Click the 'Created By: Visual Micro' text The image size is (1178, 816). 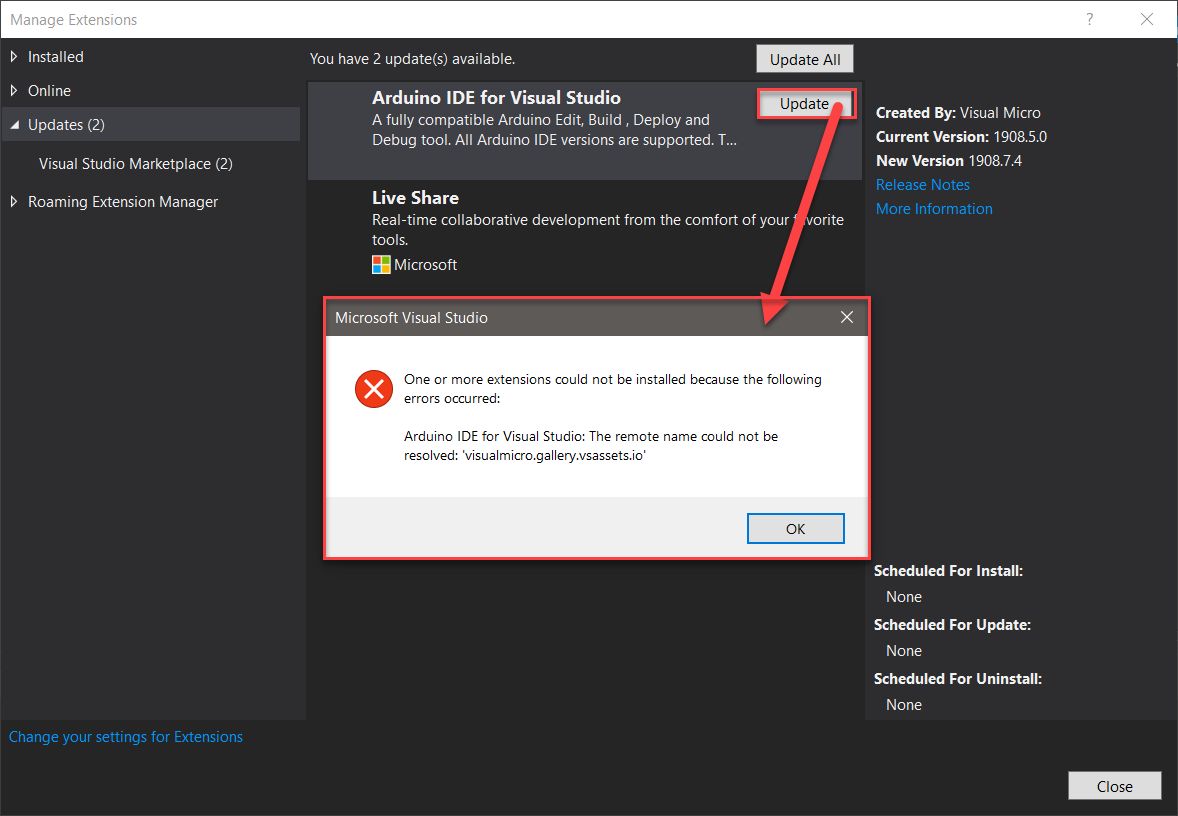point(958,113)
